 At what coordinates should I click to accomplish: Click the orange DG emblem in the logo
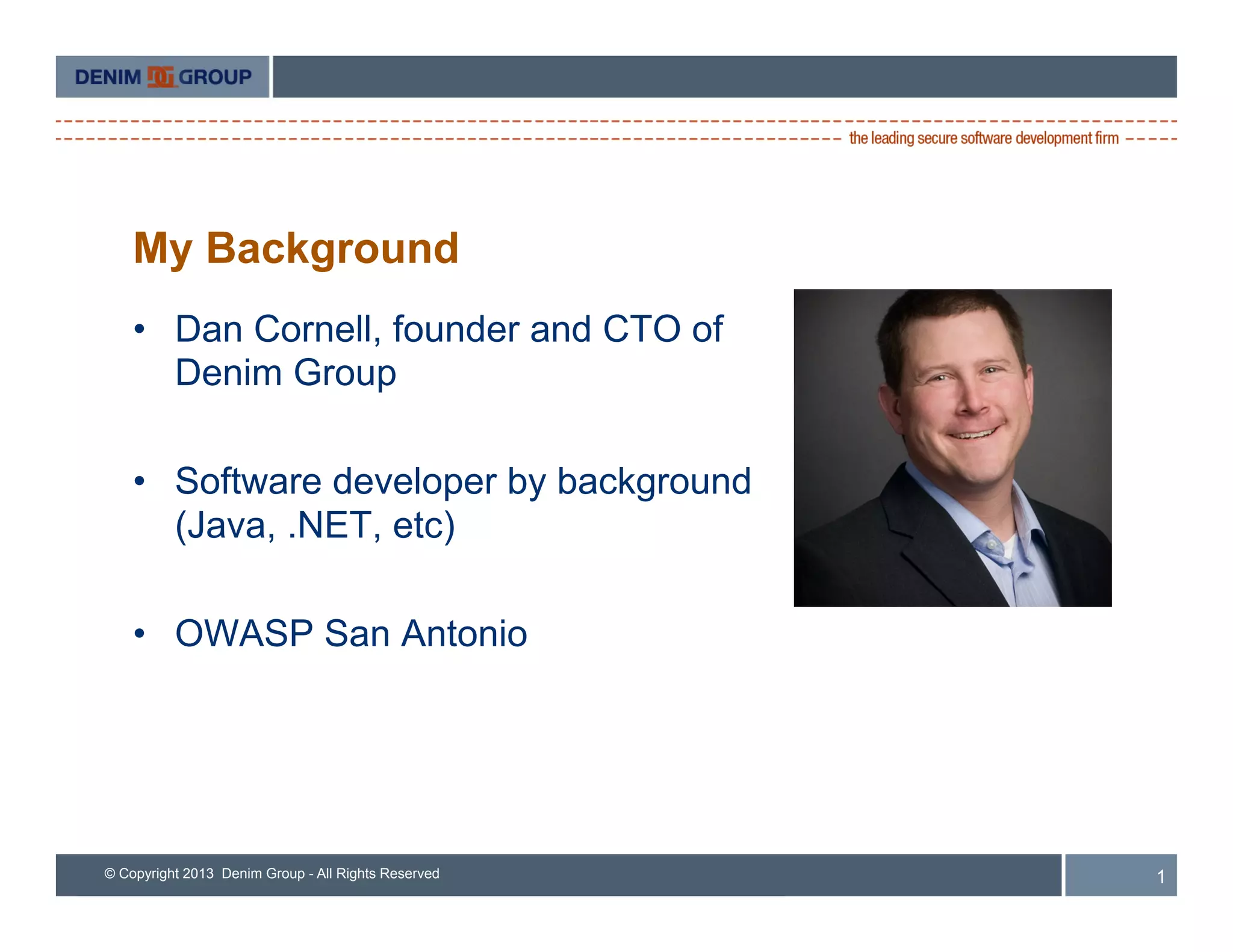click(161, 77)
